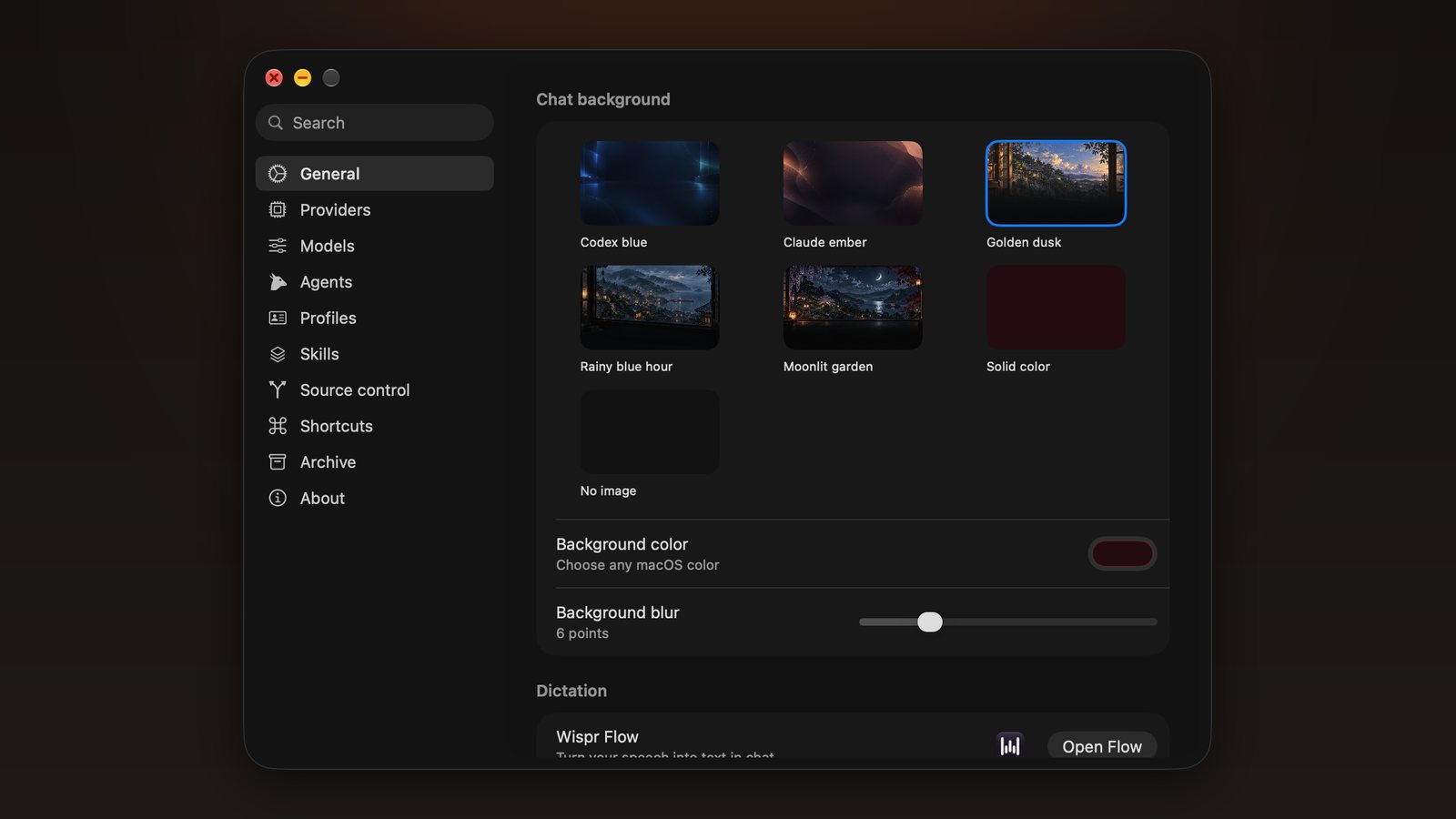Image resolution: width=1456 pixels, height=819 pixels.
Task: Click the General gear icon in sidebar
Action: 278,174
